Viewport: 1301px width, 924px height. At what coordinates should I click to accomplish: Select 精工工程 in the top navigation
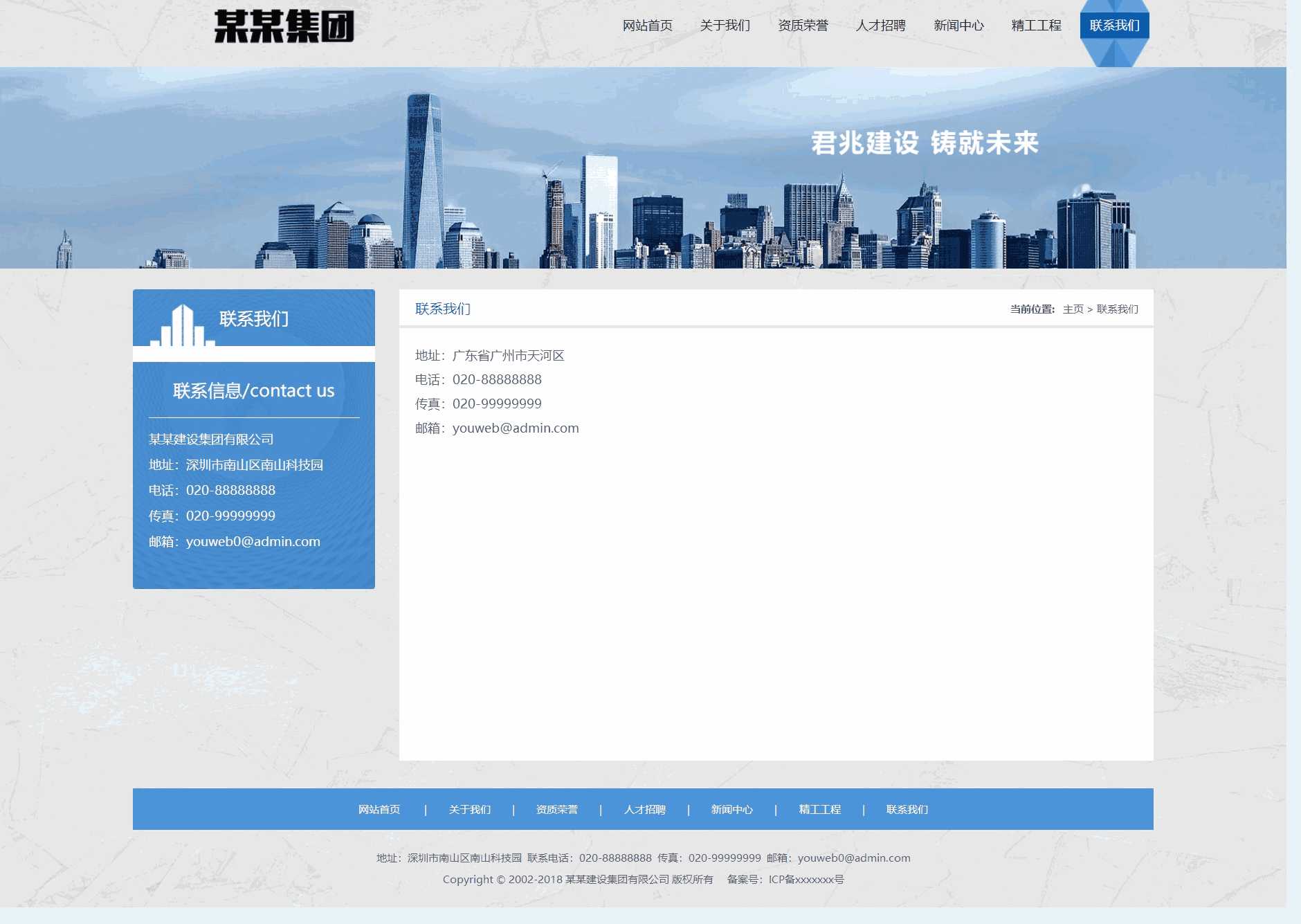click(x=1036, y=26)
